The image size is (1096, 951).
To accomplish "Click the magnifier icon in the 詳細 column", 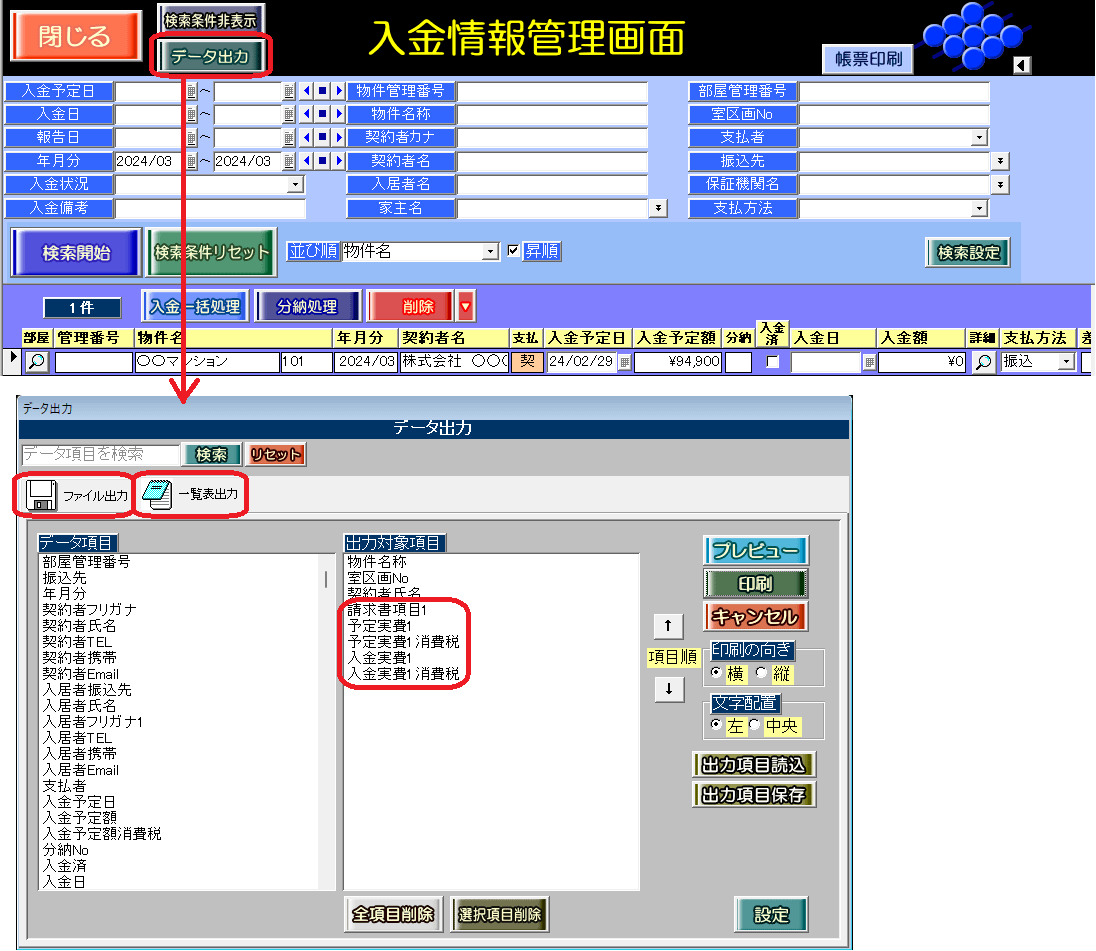I will (983, 362).
